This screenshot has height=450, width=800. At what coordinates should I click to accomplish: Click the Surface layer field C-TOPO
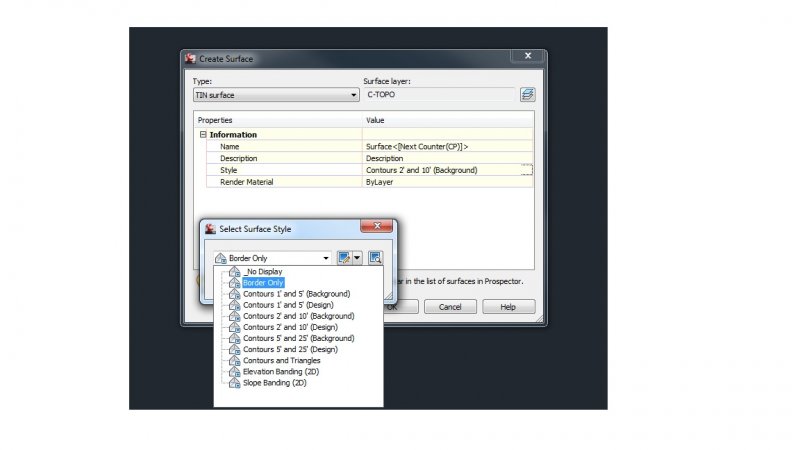439,94
